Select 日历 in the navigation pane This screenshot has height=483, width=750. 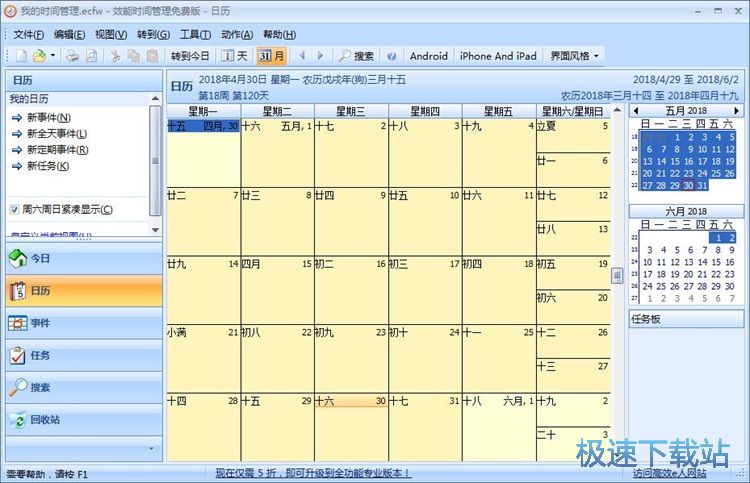tap(84, 291)
